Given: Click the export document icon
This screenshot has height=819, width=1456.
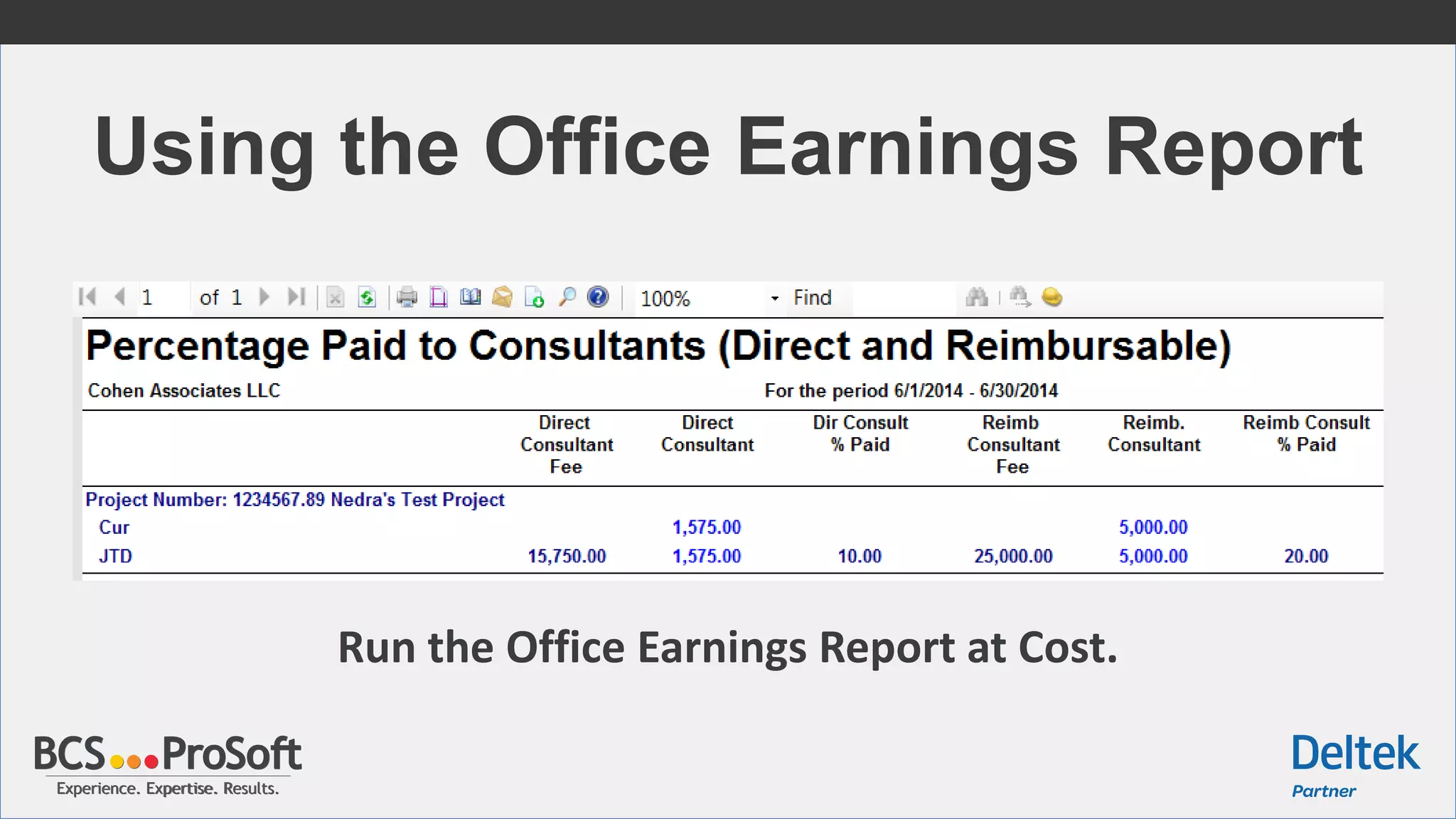Looking at the screenshot, I should click(534, 297).
